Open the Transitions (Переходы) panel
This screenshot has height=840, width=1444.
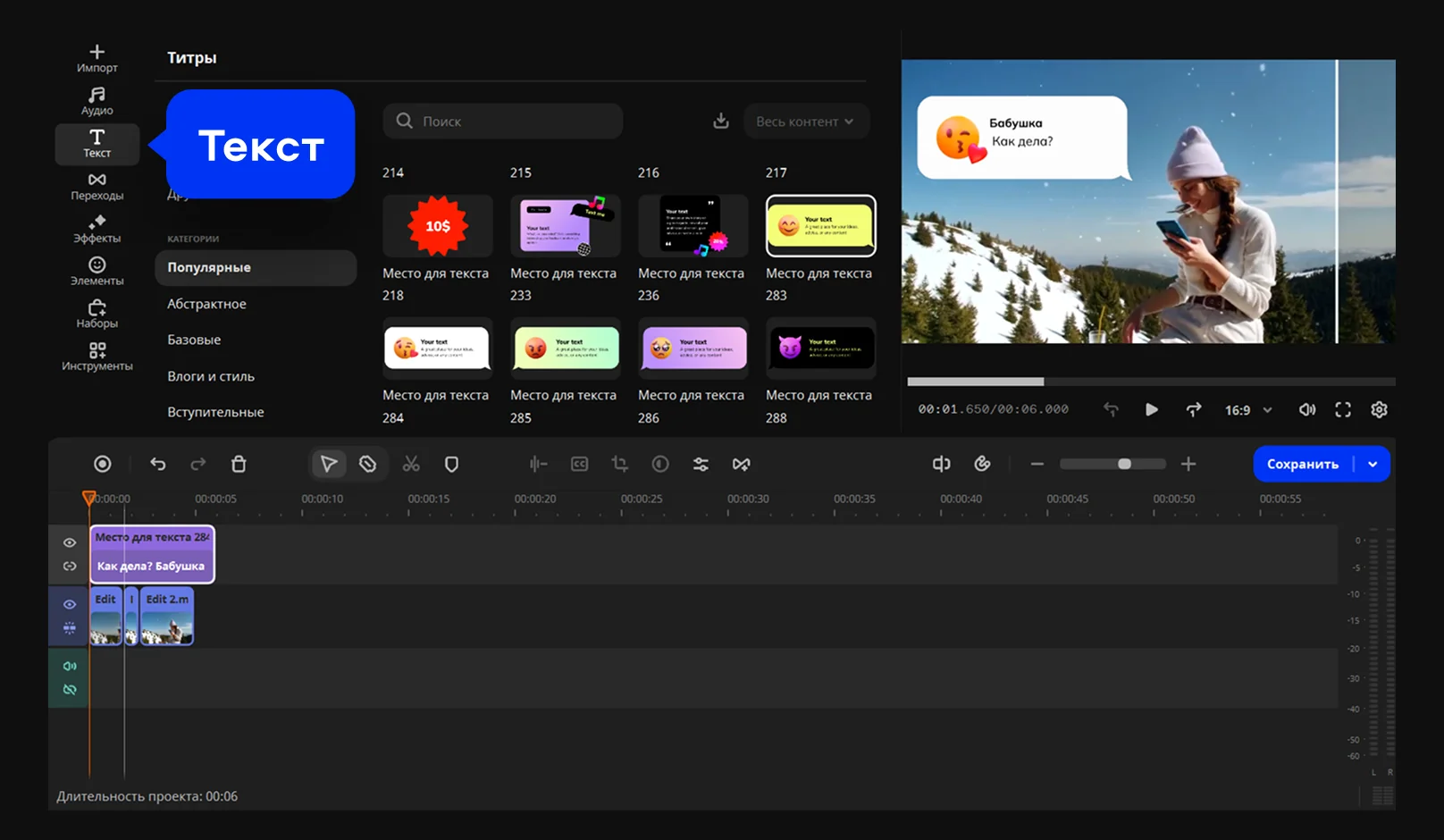(x=97, y=186)
